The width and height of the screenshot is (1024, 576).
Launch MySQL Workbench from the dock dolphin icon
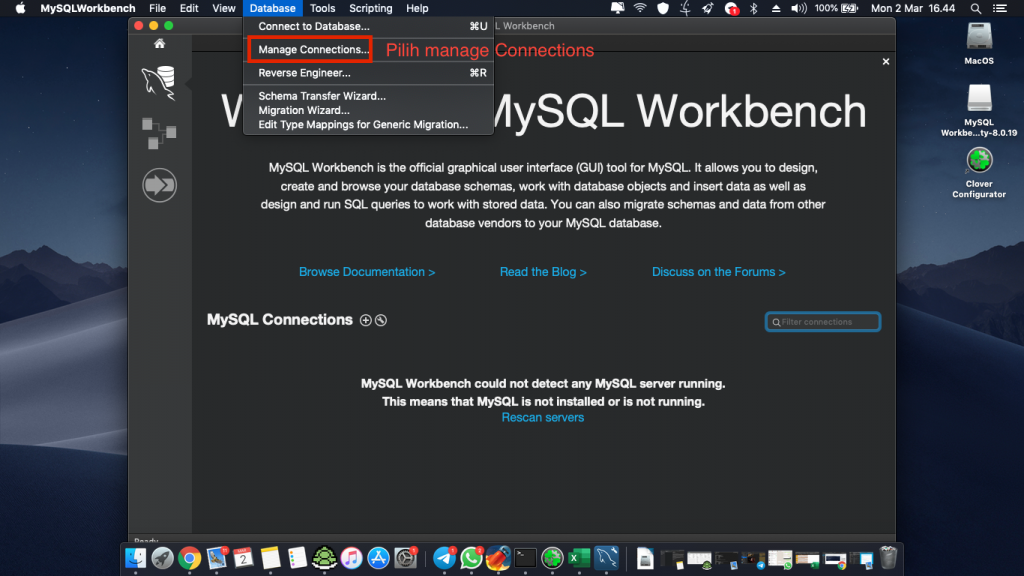605,558
